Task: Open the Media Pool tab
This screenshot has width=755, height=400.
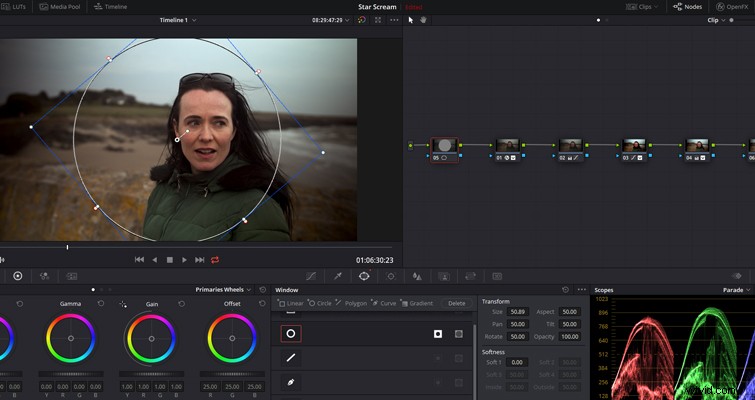Action: click(59, 7)
